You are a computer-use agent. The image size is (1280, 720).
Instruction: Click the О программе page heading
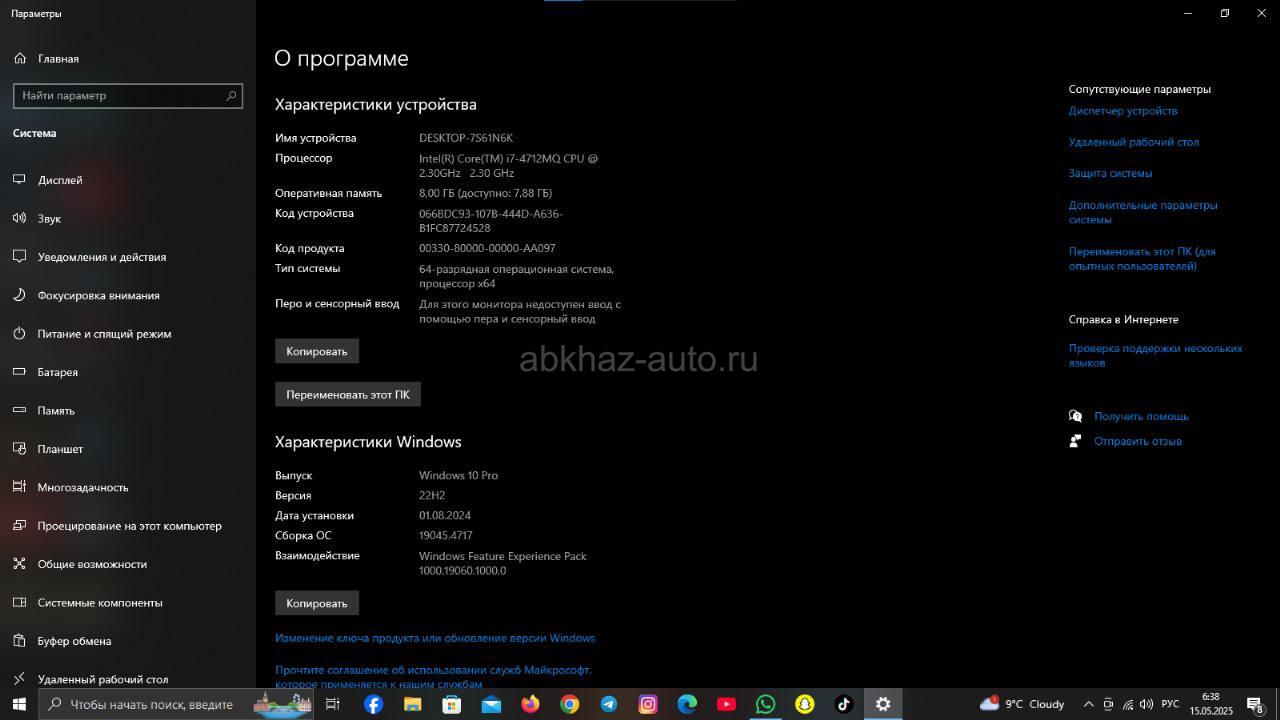[341, 58]
